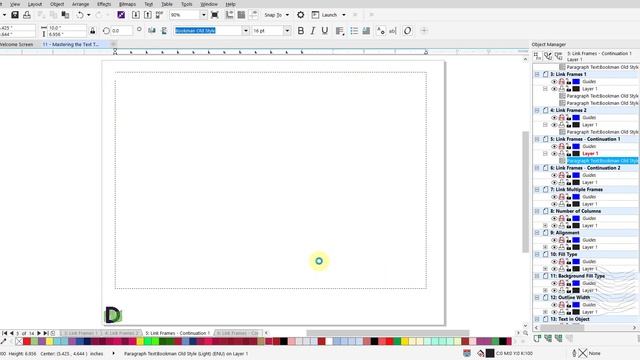Click the Edit Text 'ab|' icon
The width and height of the screenshot is (640, 360).
point(393,31)
